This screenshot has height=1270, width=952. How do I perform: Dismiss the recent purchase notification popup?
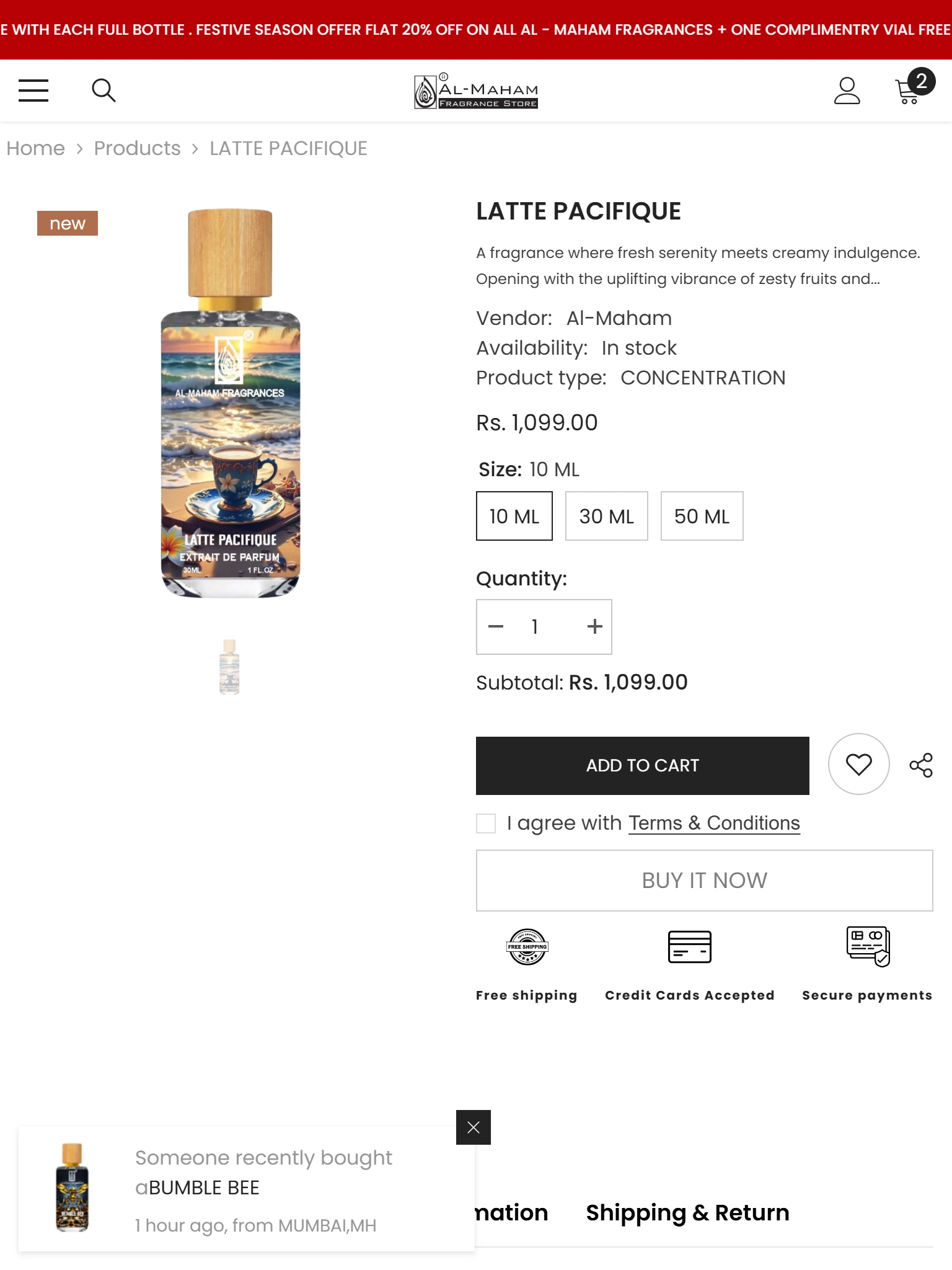474,1127
